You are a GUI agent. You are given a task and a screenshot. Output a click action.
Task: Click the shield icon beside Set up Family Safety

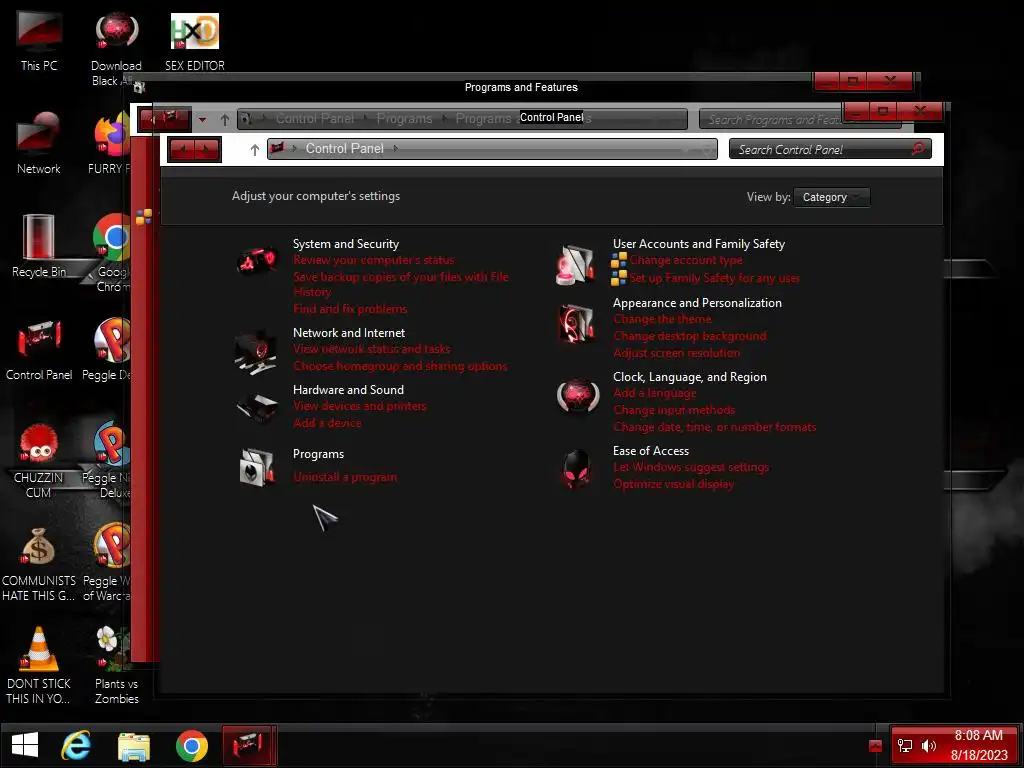tap(619, 278)
